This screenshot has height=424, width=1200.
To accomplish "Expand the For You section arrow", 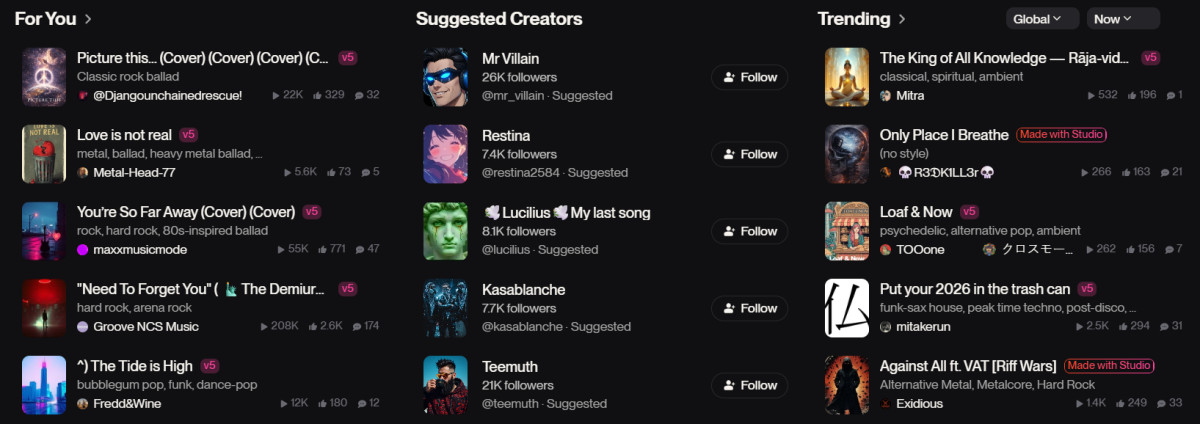I will click(x=88, y=19).
